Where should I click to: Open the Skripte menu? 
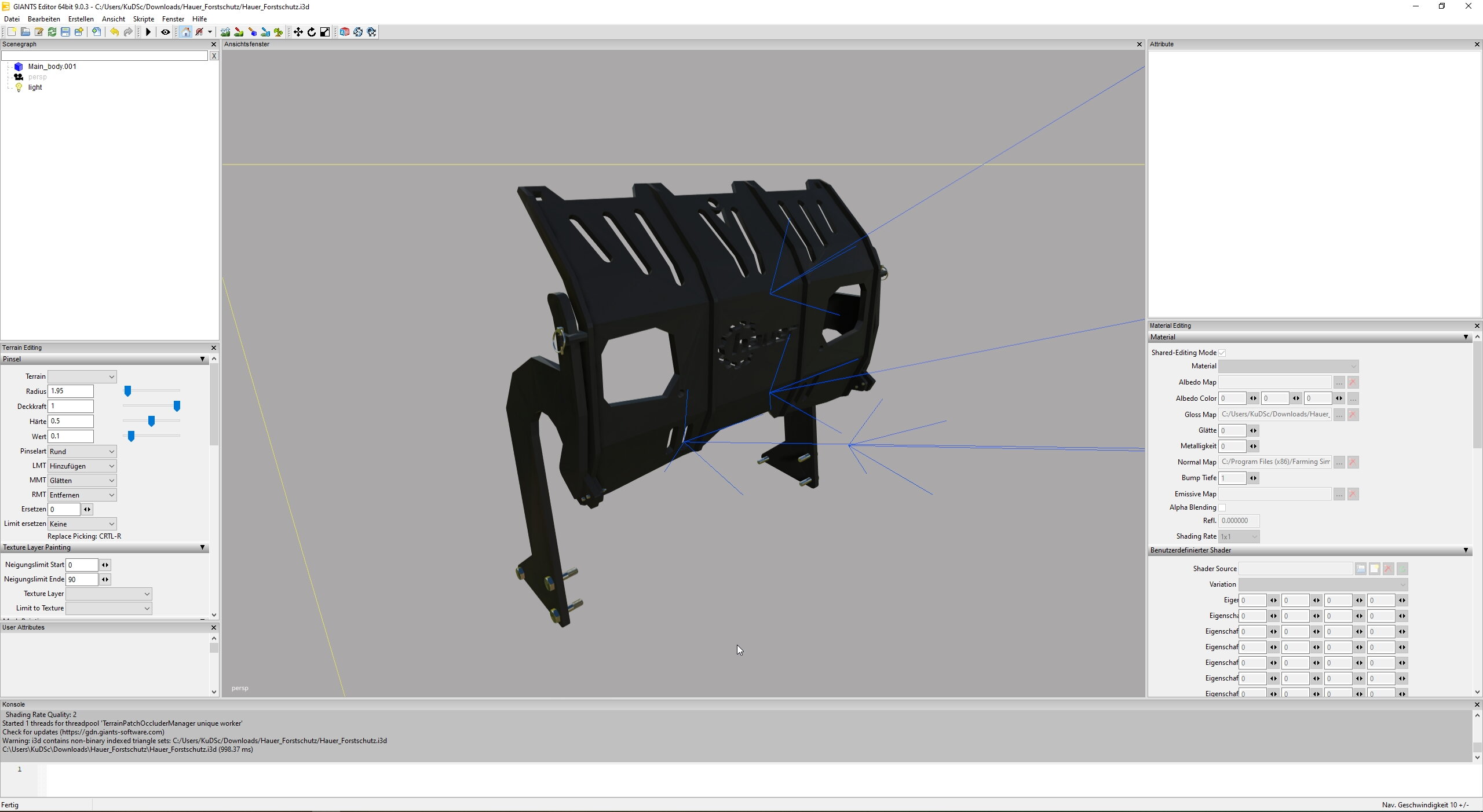tap(143, 19)
